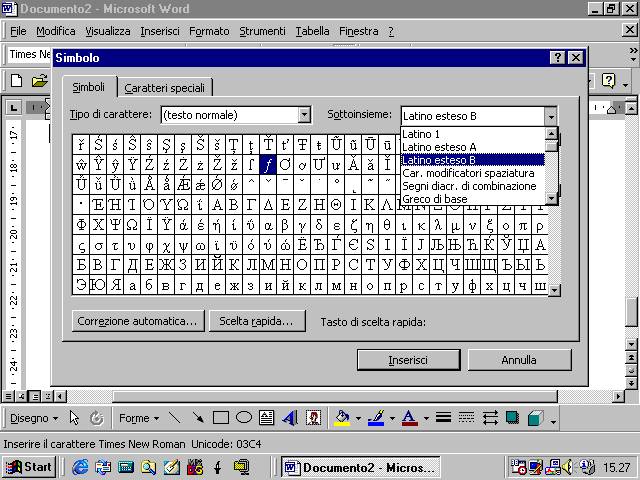Open the Line Style options icon
The width and height of the screenshot is (640, 480).
pos(443,418)
